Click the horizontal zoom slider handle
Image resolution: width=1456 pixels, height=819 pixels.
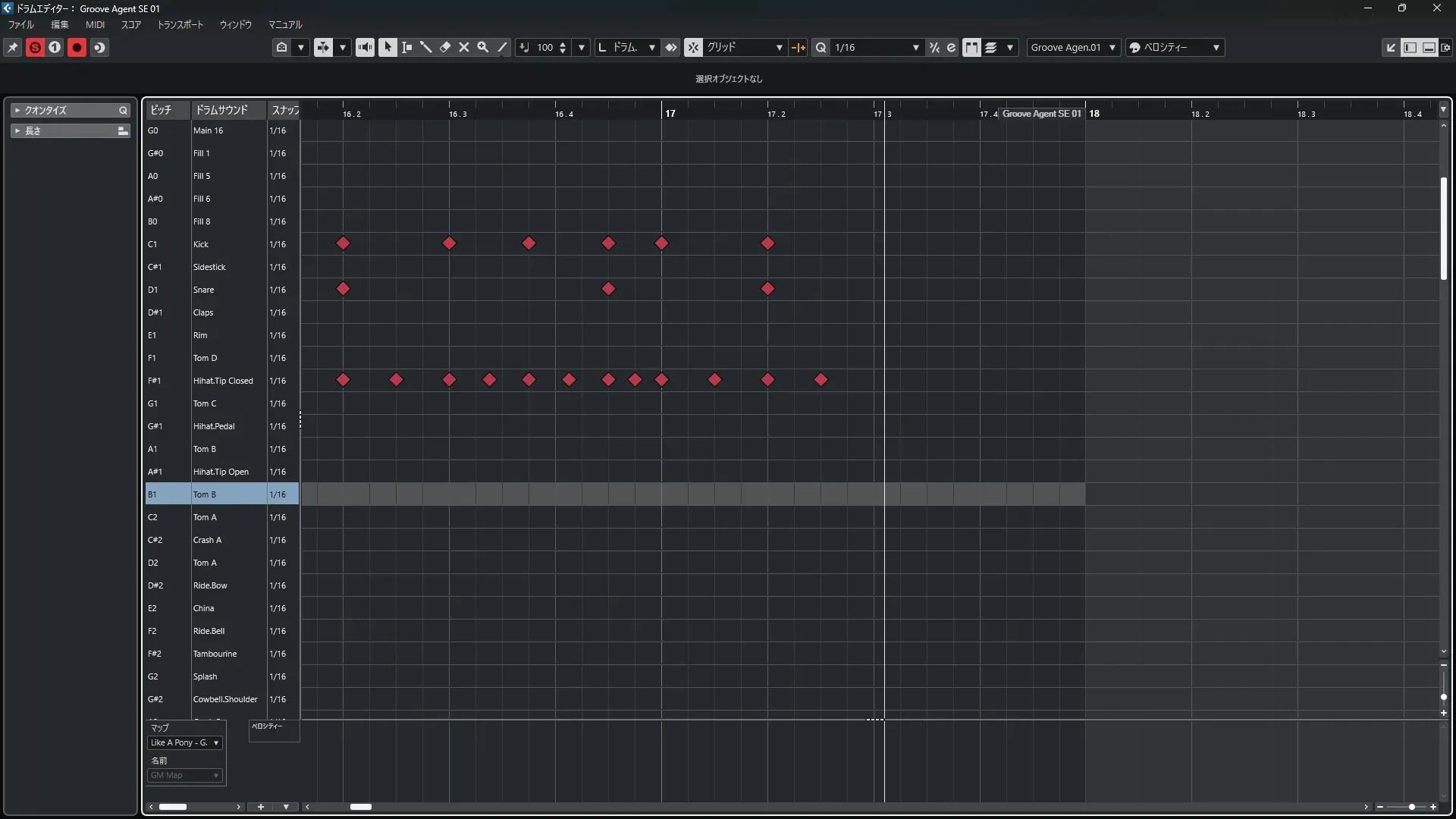pyautogui.click(x=1411, y=807)
